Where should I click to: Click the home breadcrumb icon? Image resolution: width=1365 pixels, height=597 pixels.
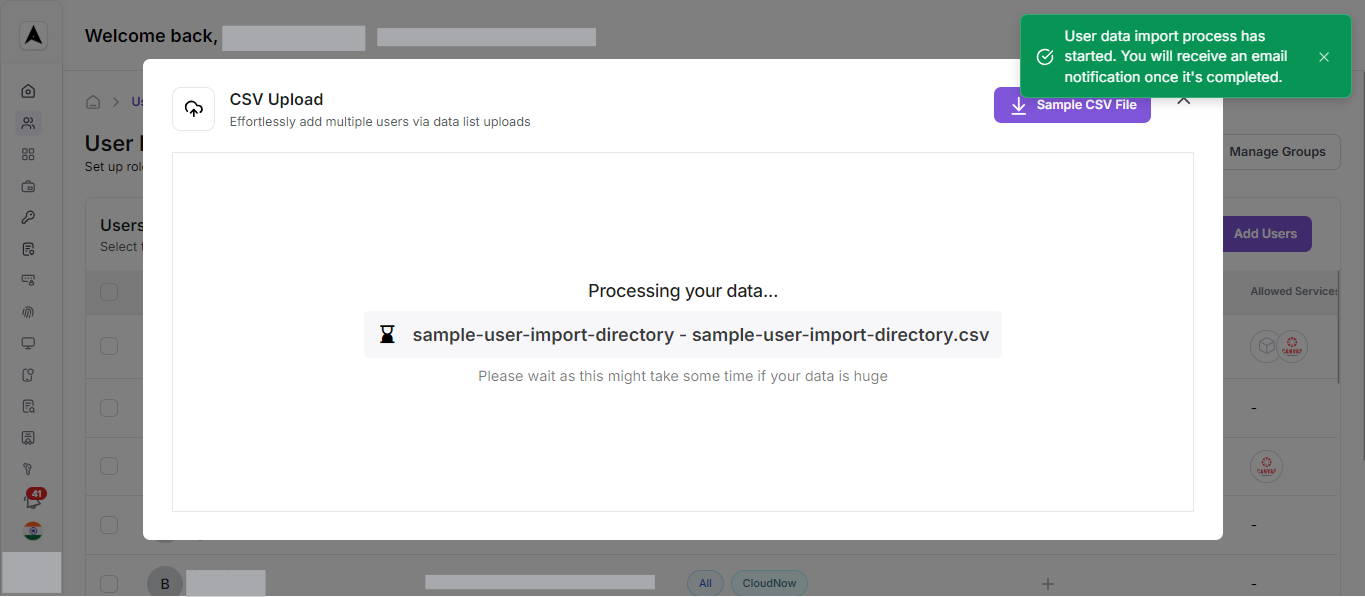(x=93, y=100)
